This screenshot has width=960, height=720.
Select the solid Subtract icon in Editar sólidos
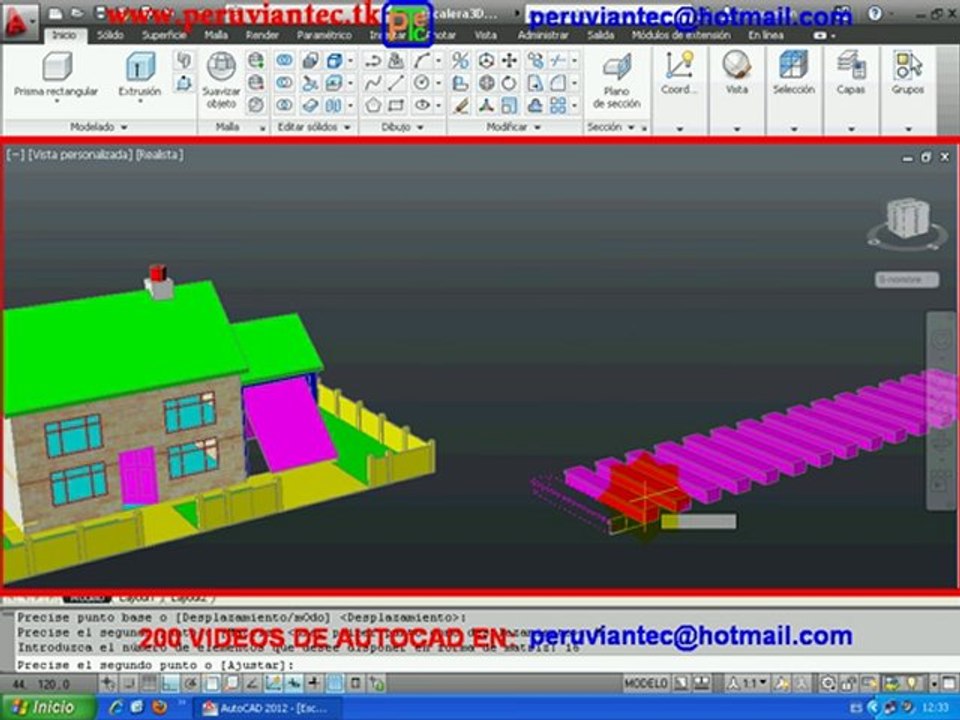pyautogui.click(x=284, y=83)
